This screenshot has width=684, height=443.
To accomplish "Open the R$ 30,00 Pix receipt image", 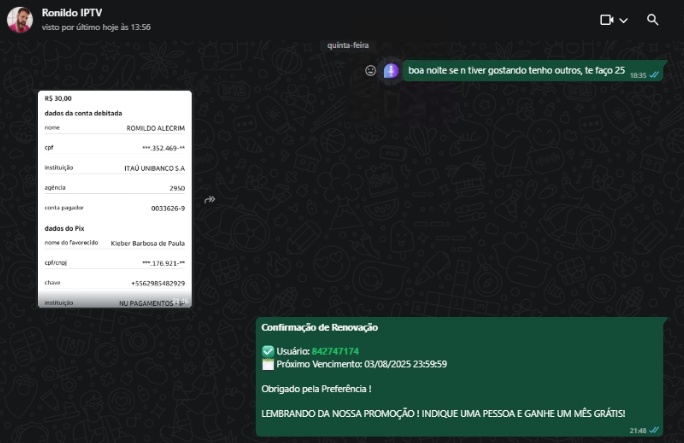I will point(115,198).
